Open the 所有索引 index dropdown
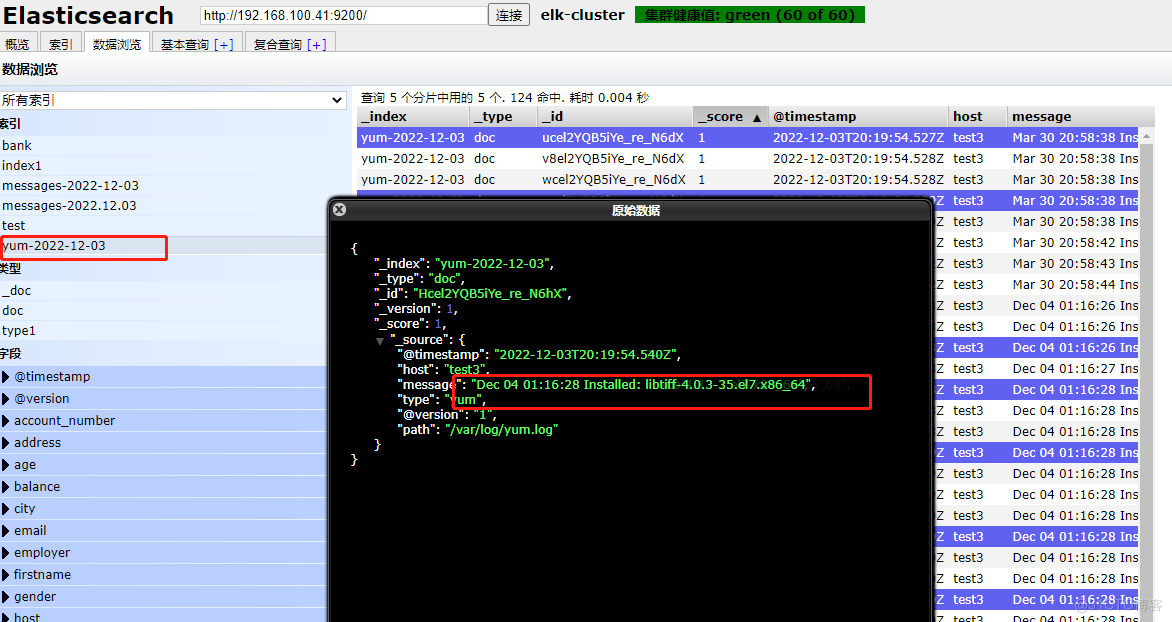This screenshot has height=622, width=1172. [x=173, y=99]
